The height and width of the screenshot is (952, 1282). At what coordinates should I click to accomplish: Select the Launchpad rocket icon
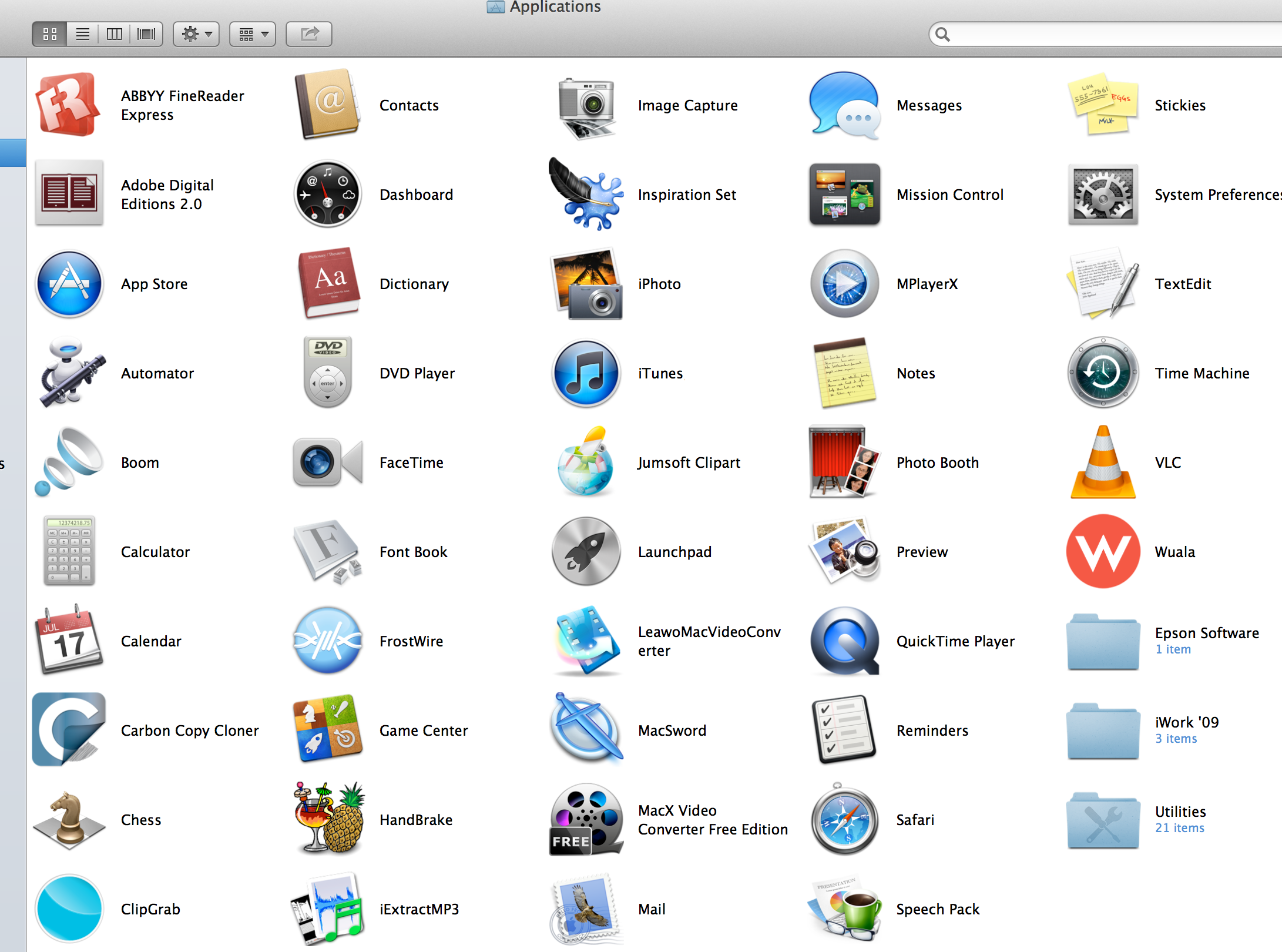coord(586,551)
